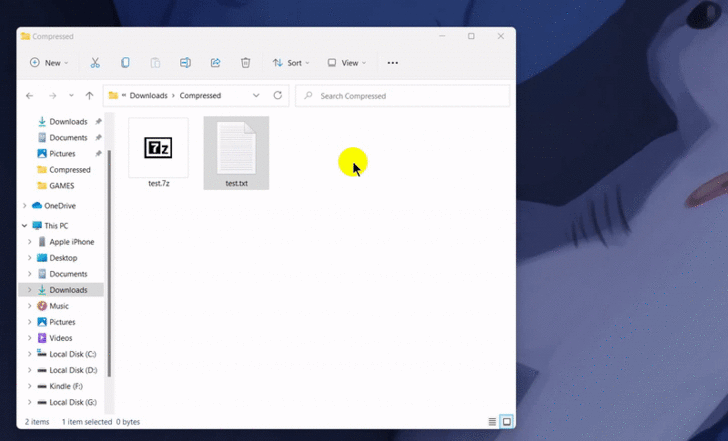
Task: Click the Share icon in toolbar
Action: [215, 63]
